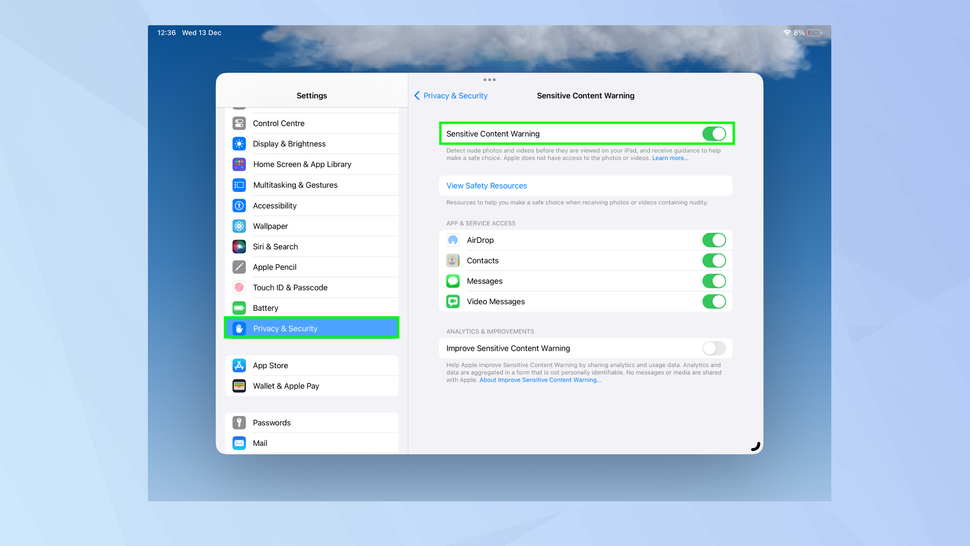Click the Video Messages icon
The image size is (970, 546).
click(453, 301)
